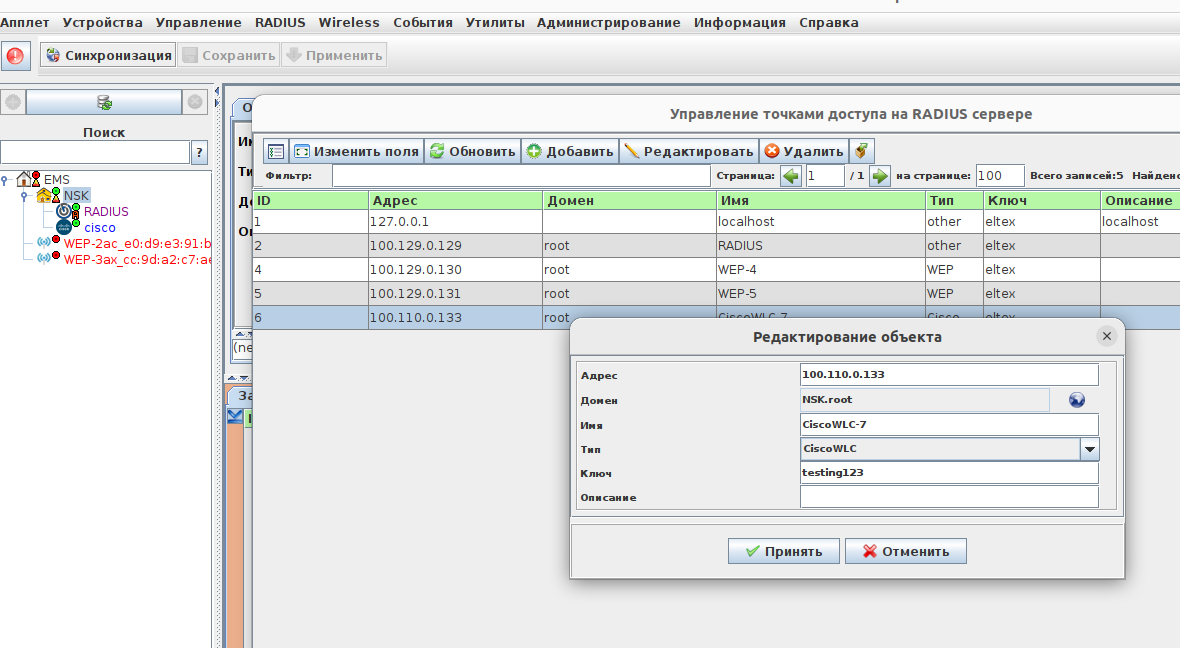1180x648 pixels.
Task: Edit the Имя field CiscoWLC-7
Action: click(949, 424)
